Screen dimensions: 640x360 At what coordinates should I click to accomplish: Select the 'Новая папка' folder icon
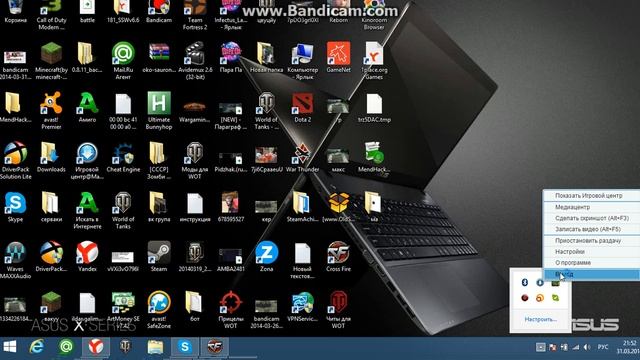(x=267, y=58)
